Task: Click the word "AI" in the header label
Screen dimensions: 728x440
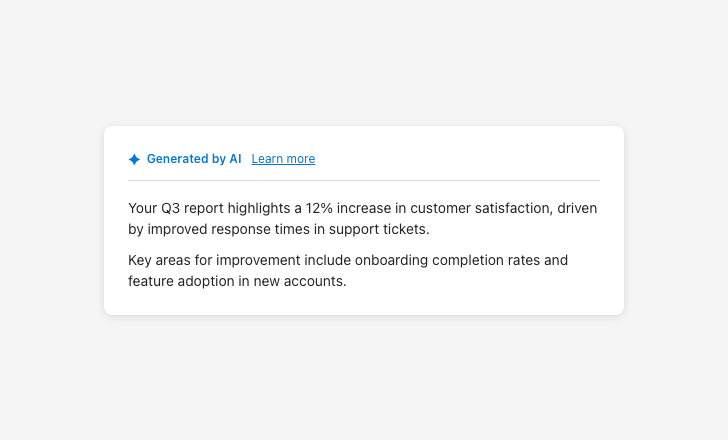Action: 235,159
